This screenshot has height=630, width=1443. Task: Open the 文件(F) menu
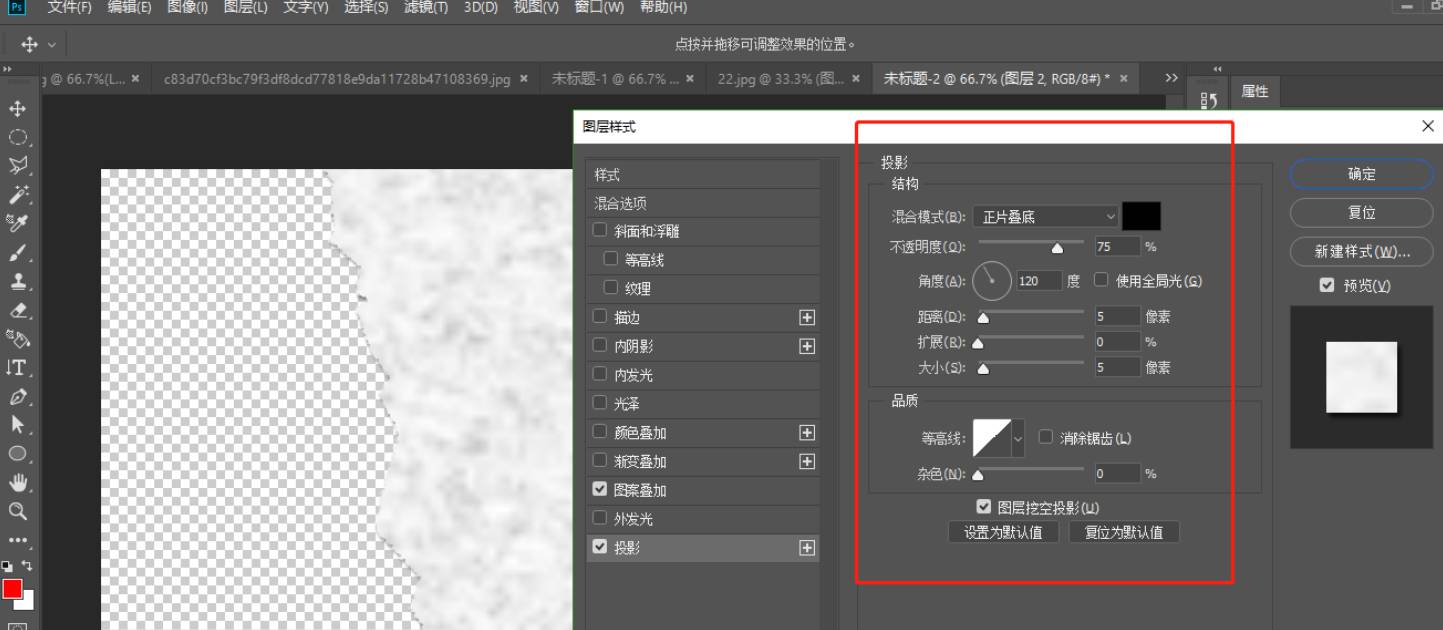point(70,8)
